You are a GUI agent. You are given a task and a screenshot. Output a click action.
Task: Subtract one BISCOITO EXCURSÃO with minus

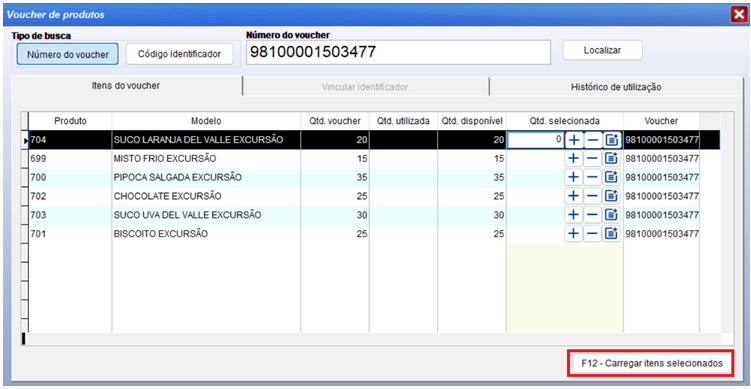tap(592, 234)
